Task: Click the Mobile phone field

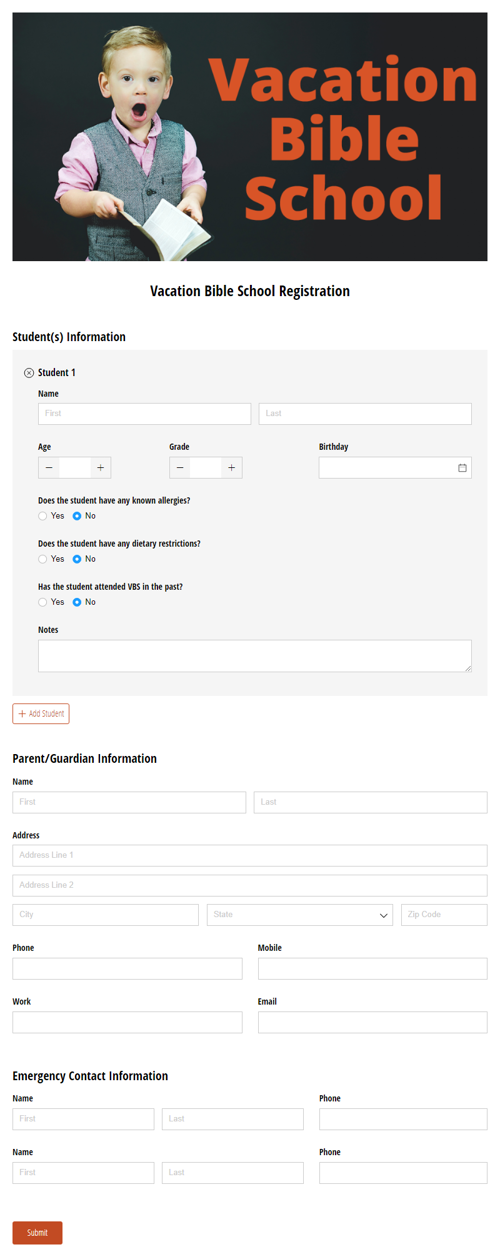Action: click(373, 969)
